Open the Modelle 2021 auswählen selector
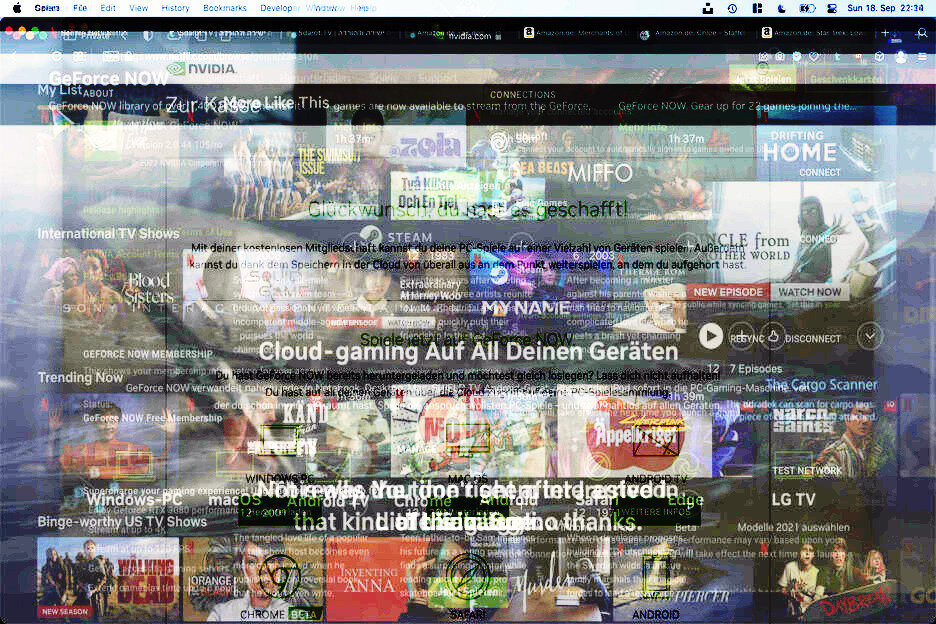936x624 pixels. tap(793, 527)
